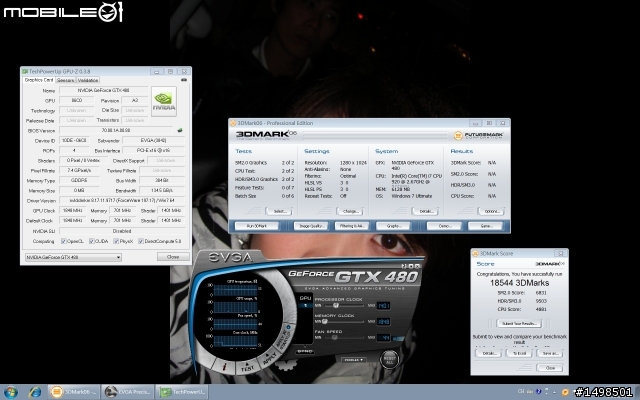Launch Internet Explorer from the taskbar
This screenshot has width=640, height=400.
click(35, 392)
